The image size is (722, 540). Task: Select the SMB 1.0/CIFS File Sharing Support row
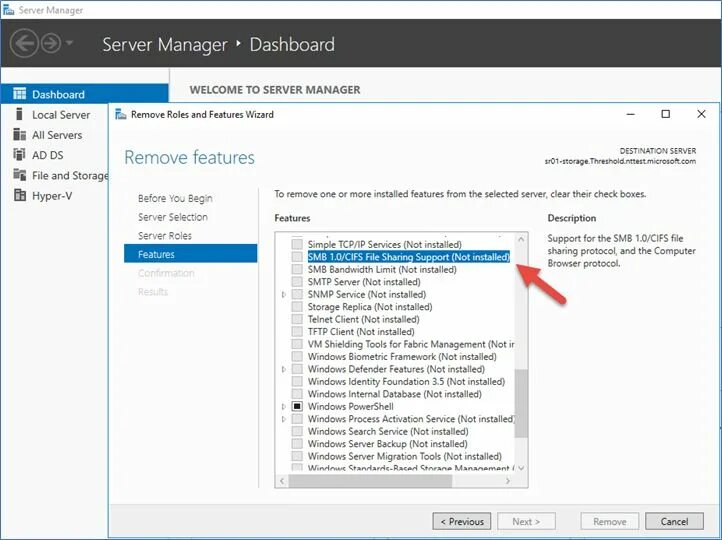(x=408, y=256)
